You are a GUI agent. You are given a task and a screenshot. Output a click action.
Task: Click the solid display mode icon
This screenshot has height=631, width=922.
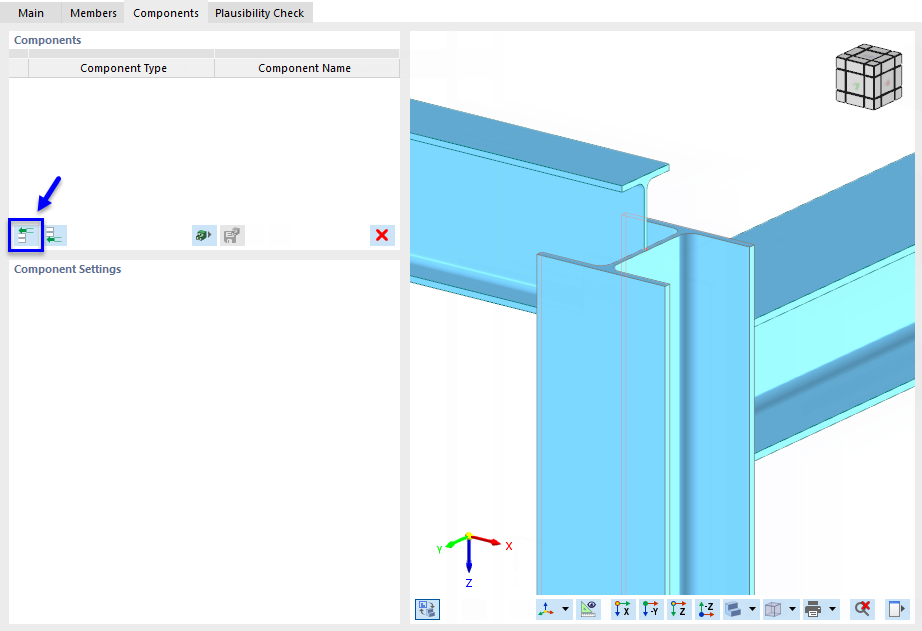[x=733, y=609]
